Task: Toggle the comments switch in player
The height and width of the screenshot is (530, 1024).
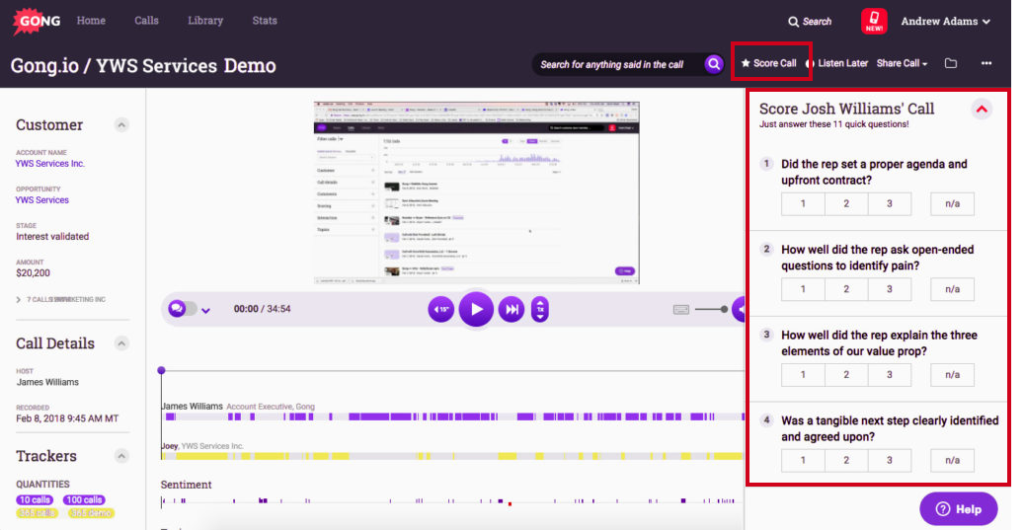Action: coord(182,309)
